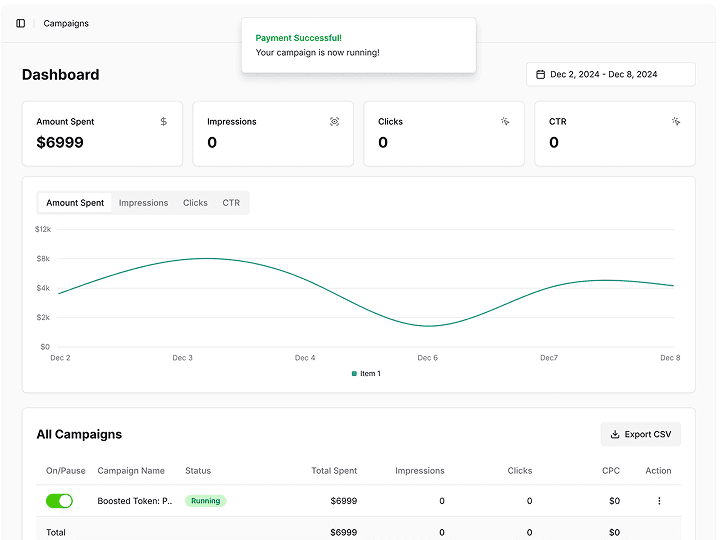
Task: Open the three-dot action menu for campaign
Action: [659, 501]
